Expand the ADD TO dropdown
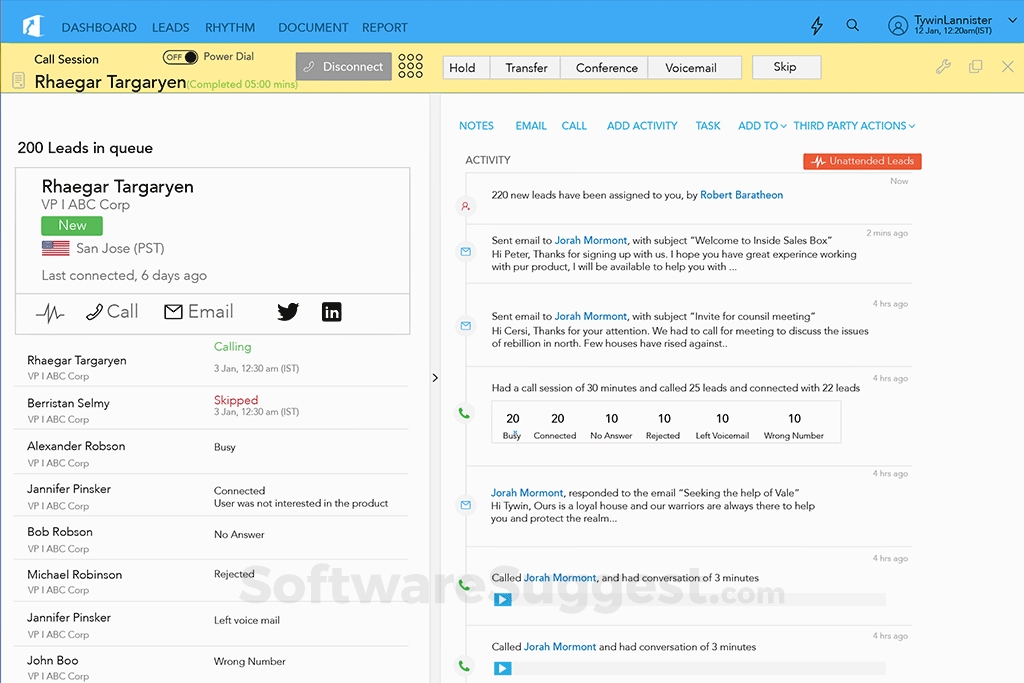 (x=762, y=125)
